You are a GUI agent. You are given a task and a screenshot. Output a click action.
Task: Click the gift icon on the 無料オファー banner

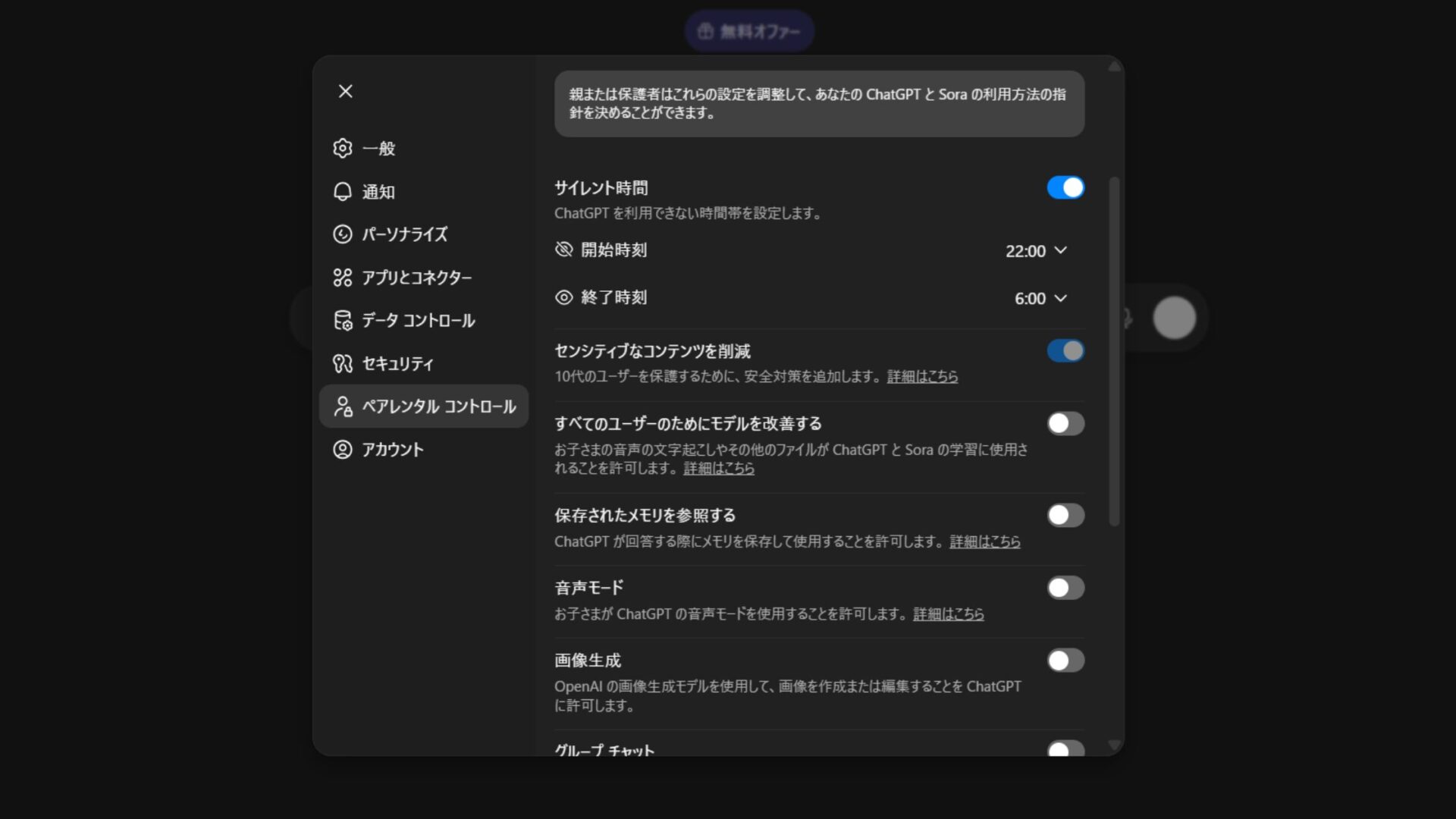(x=704, y=31)
